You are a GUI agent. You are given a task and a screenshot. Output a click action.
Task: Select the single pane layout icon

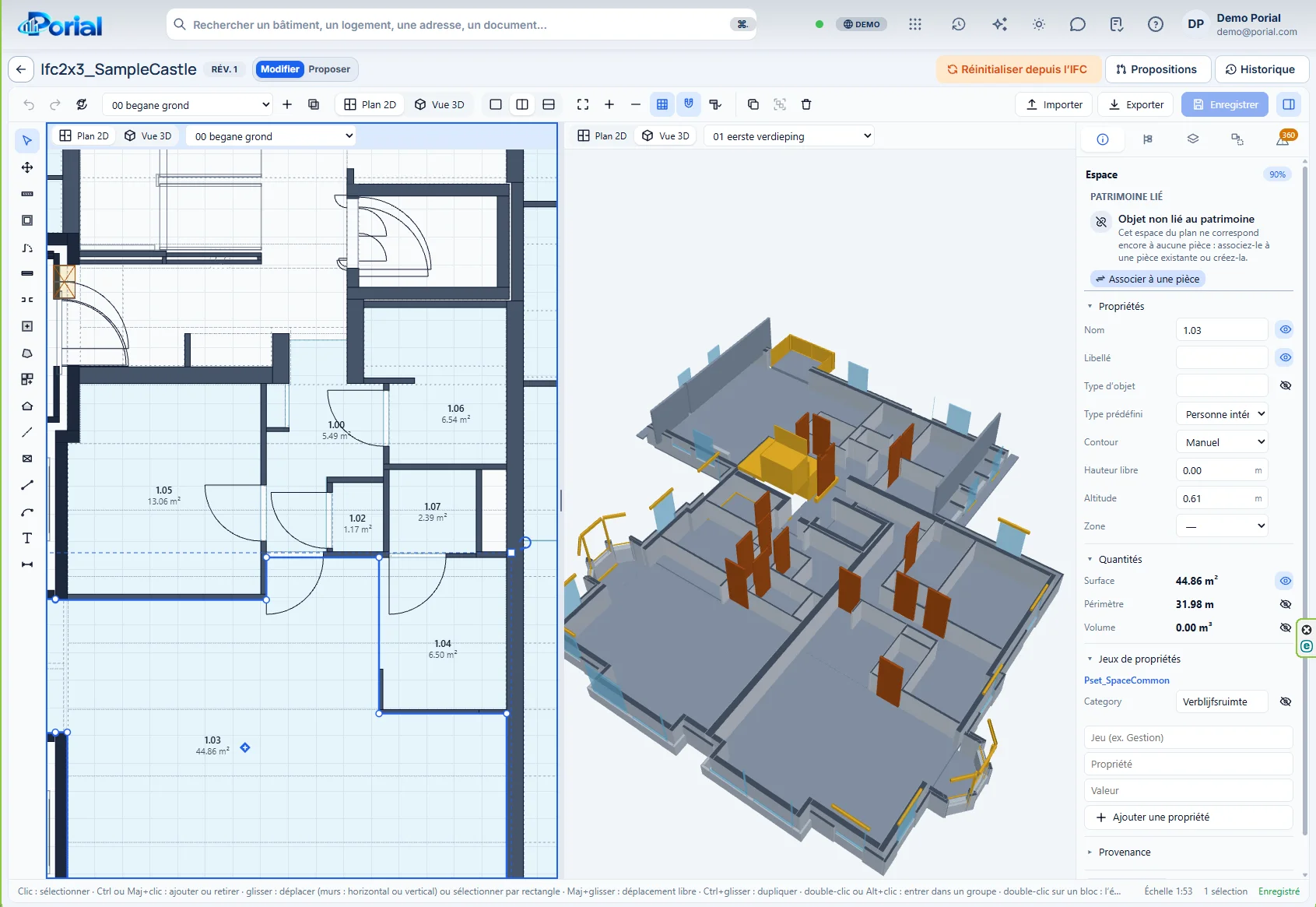point(496,104)
